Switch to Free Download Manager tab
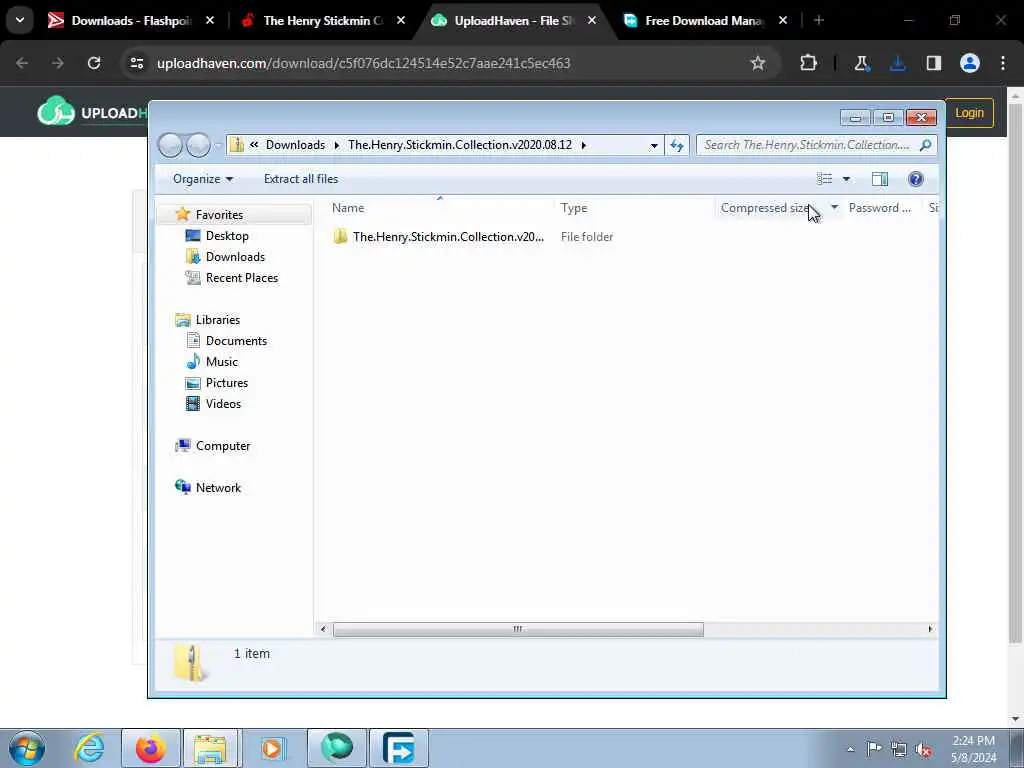The height and width of the screenshot is (768, 1024). point(704,21)
